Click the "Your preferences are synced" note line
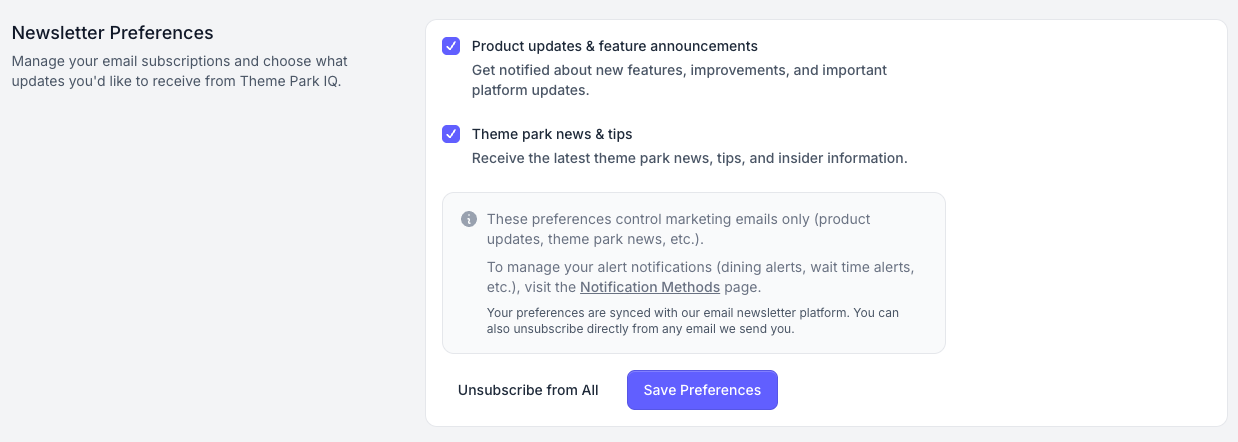This screenshot has height=442, width=1238. coord(692,313)
